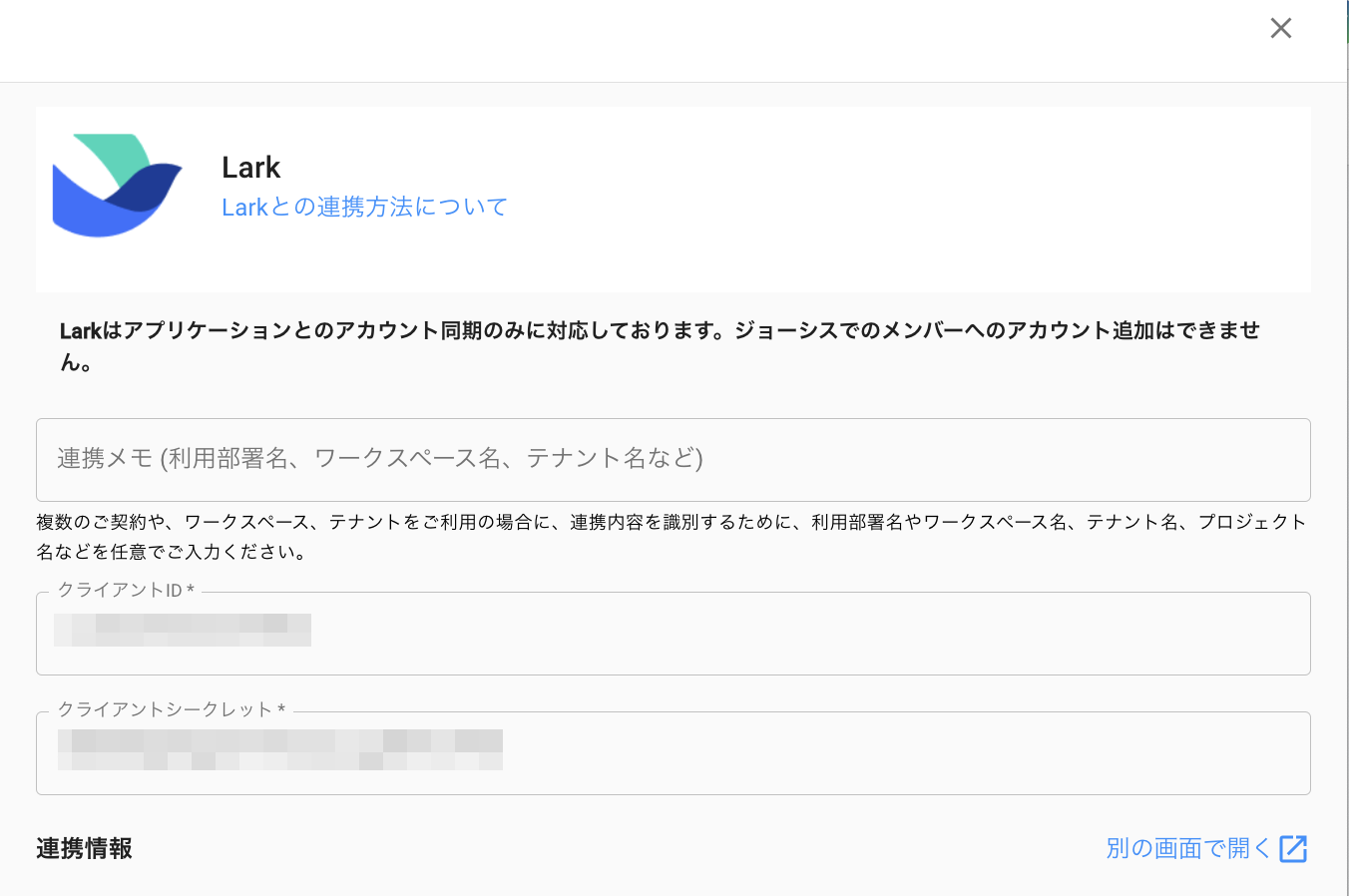Viewport: 1349px width, 896px height.
Task: Click the 別の画面で開く link text
Action: [1187, 848]
